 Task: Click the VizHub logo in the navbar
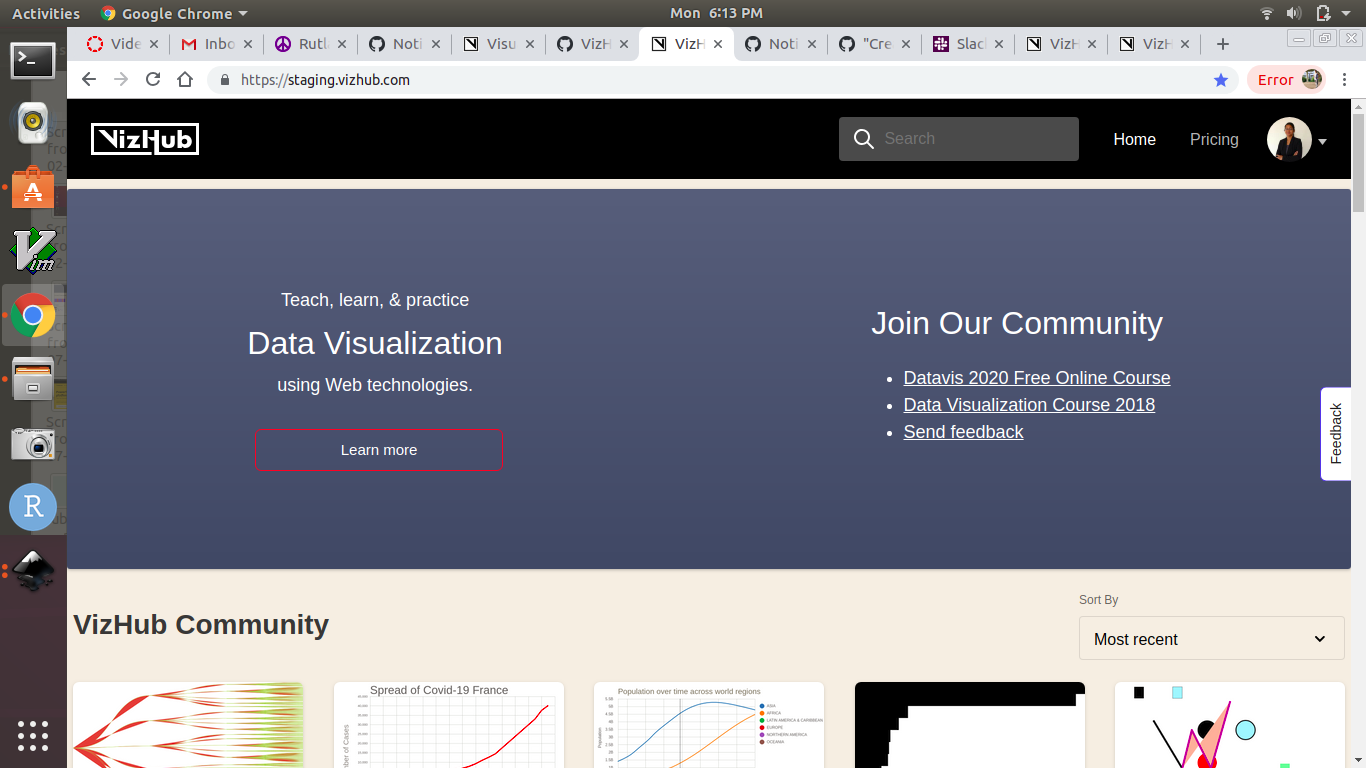pyautogui.click(x=144, y=138)
